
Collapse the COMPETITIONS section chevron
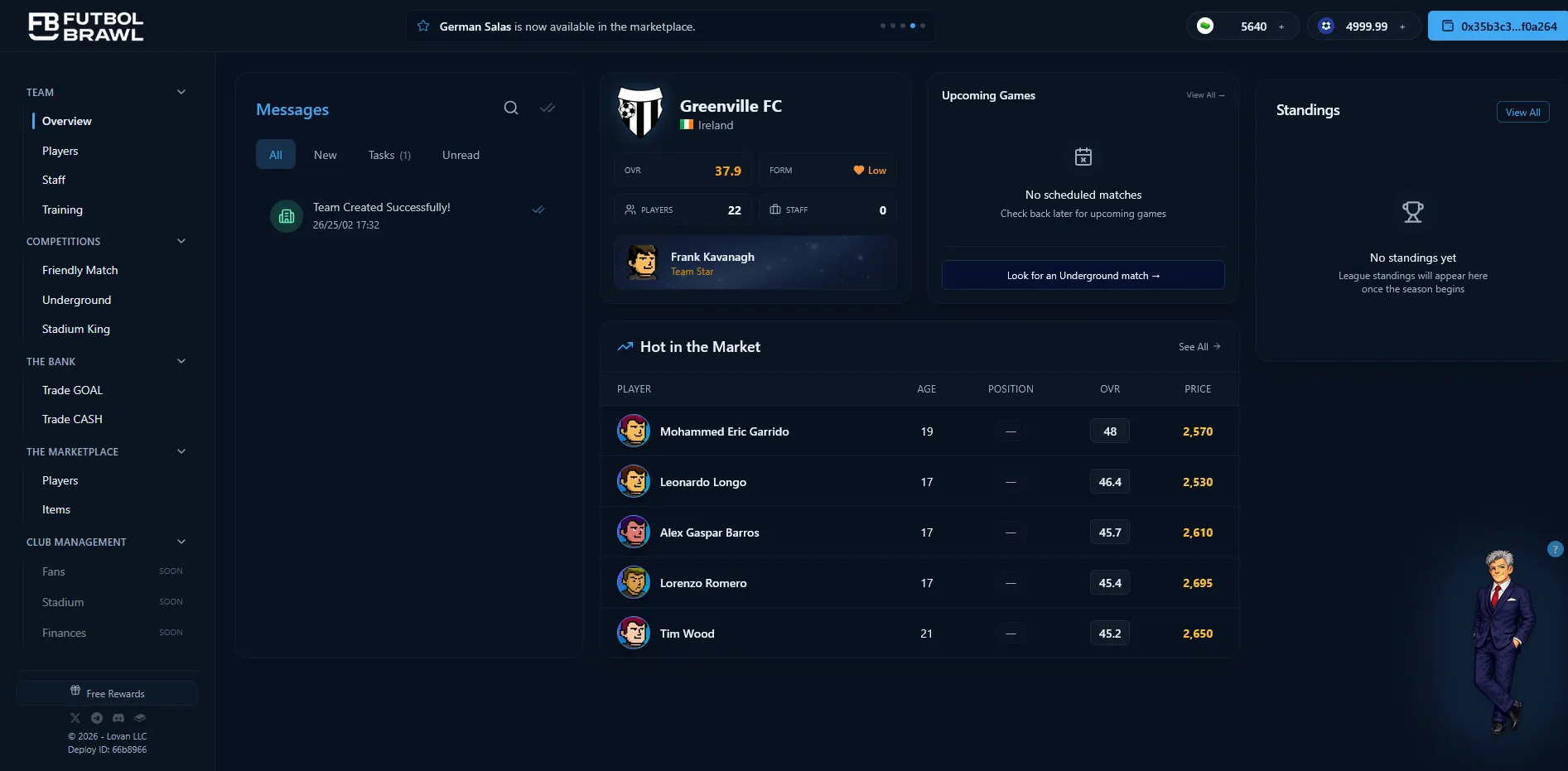pos(181,241)
